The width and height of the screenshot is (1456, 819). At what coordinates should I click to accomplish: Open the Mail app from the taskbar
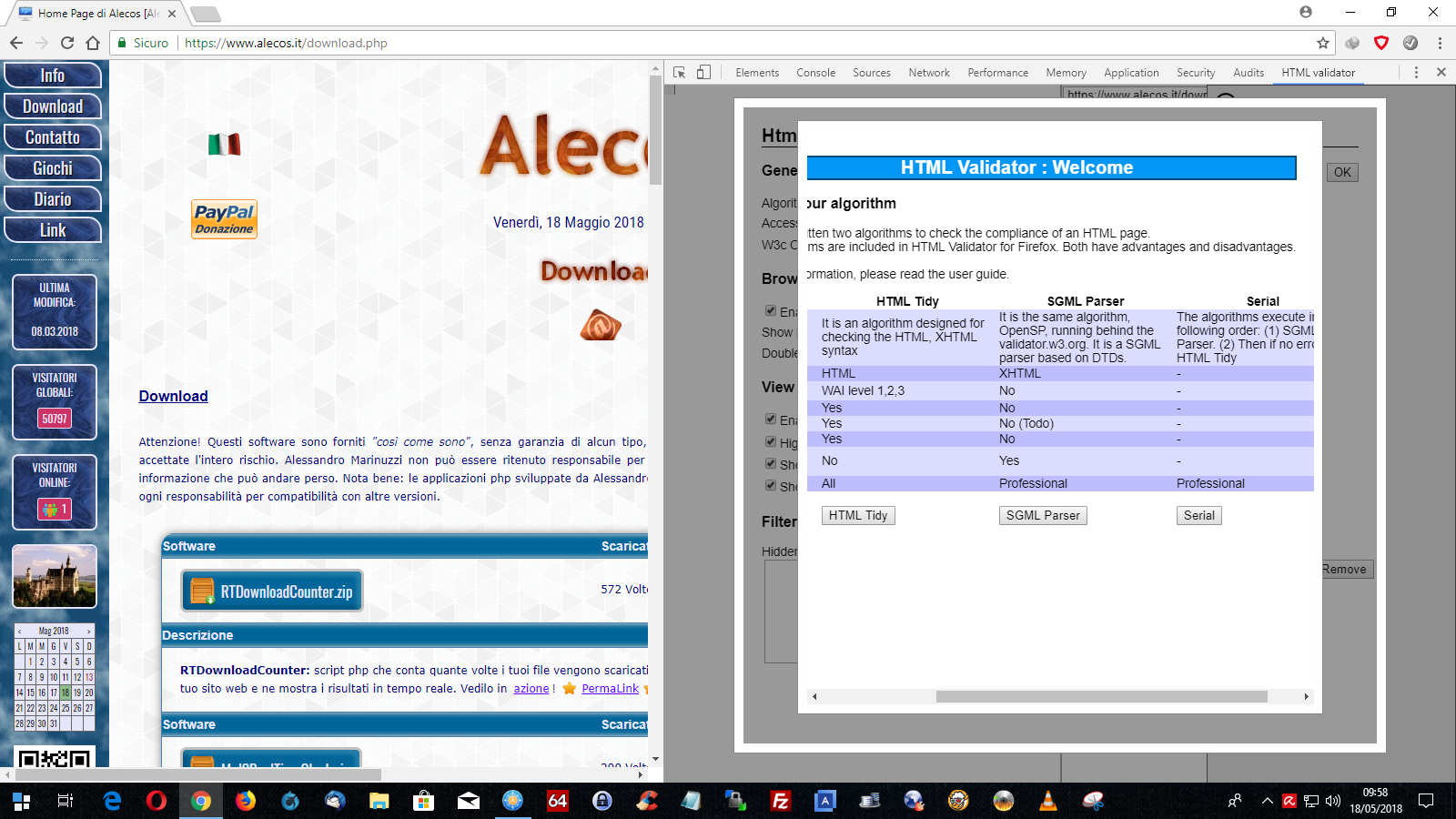point(468,801)
